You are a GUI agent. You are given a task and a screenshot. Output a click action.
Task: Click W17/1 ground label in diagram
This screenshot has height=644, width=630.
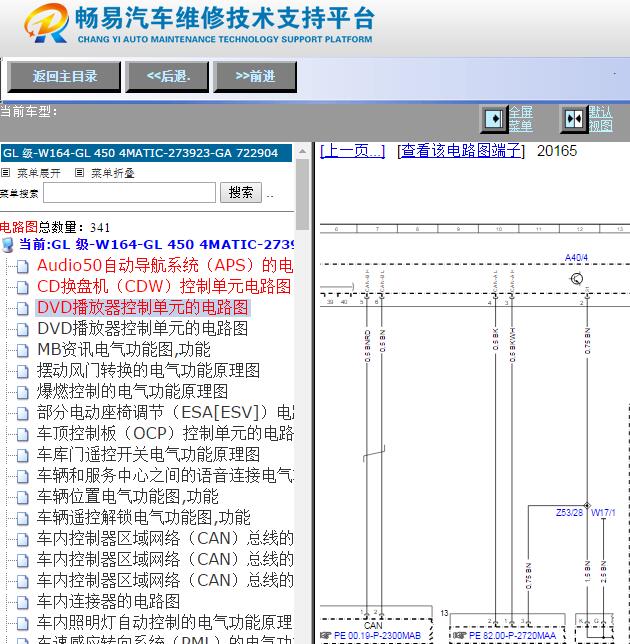[603, 512]
